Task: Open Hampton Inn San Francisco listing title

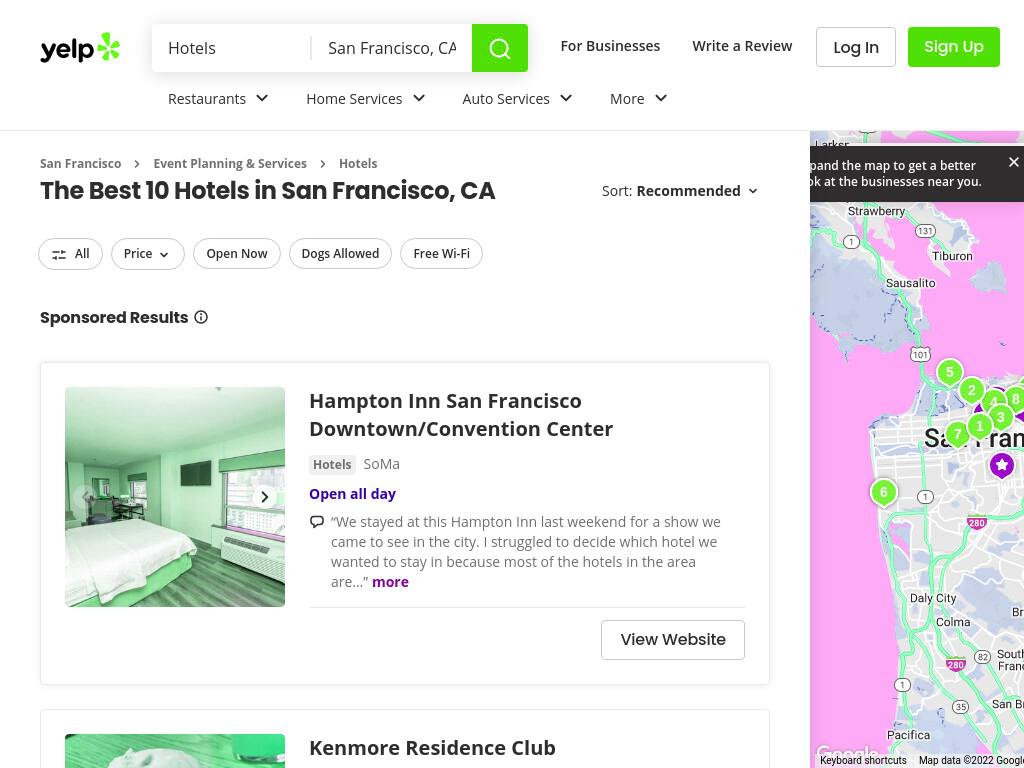Action: [x=461, y=415]
